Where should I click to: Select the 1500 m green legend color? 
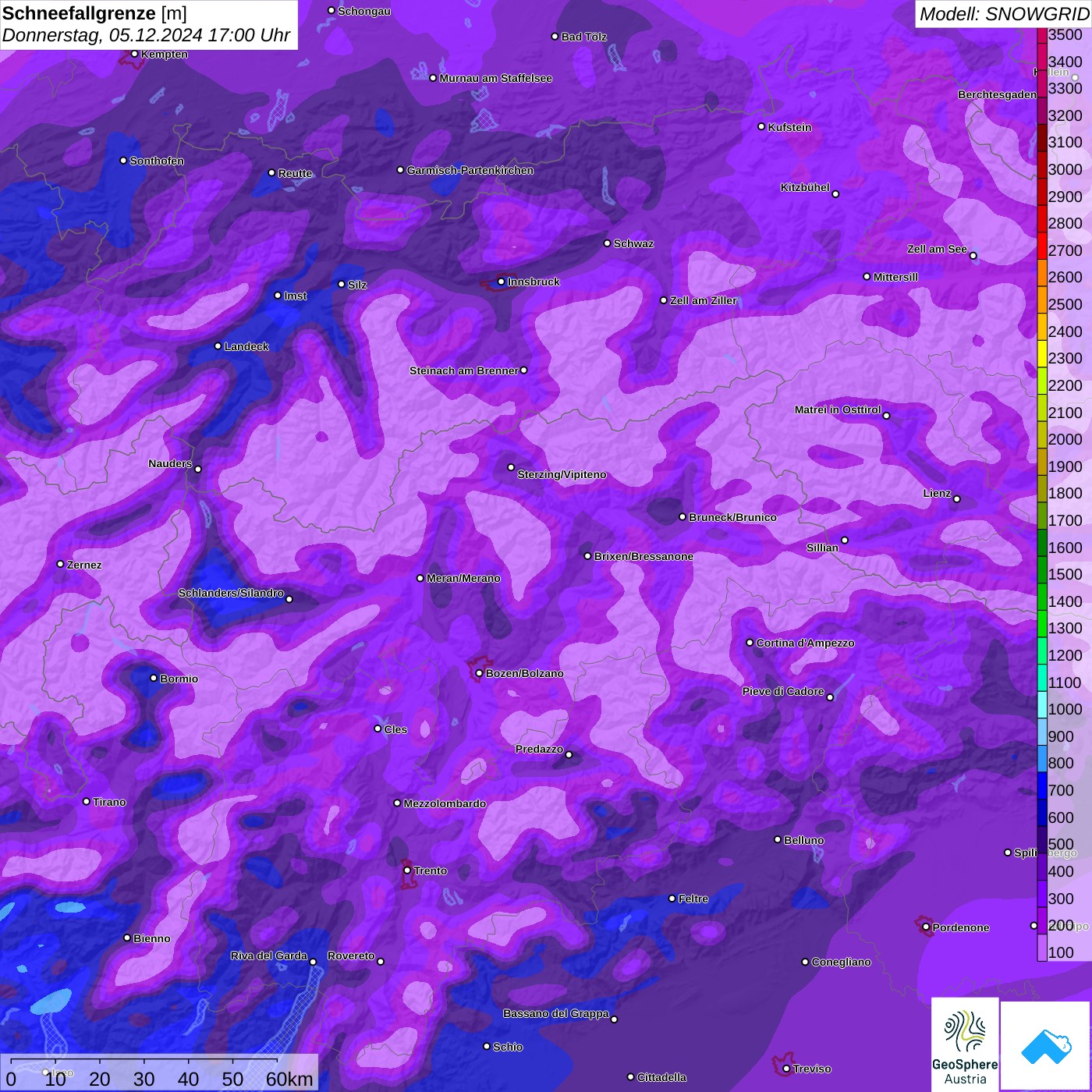click(1041, 570)
